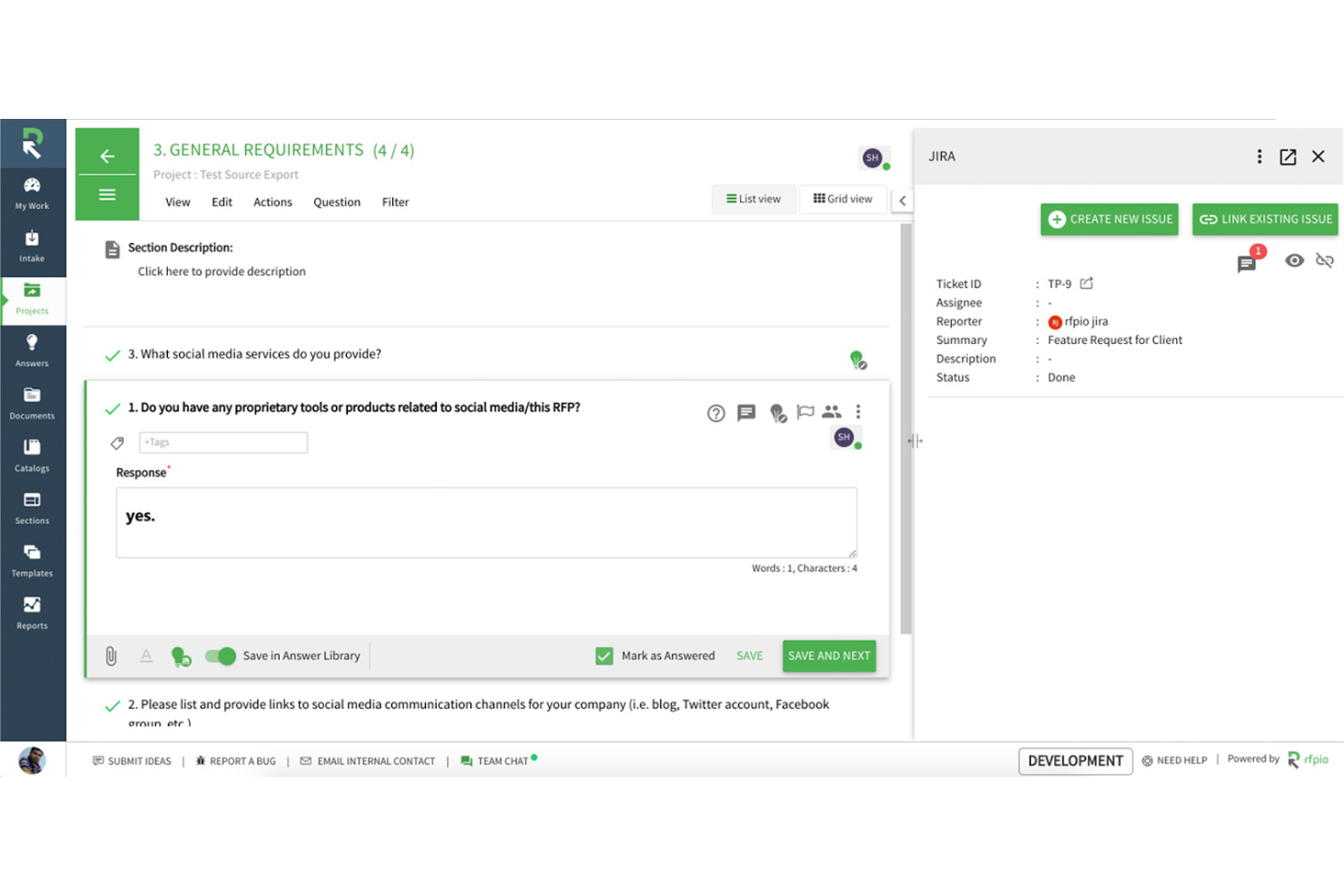Click REPORT A BUG link
This screenshot has height=896, width=1344.
[236, 761]
